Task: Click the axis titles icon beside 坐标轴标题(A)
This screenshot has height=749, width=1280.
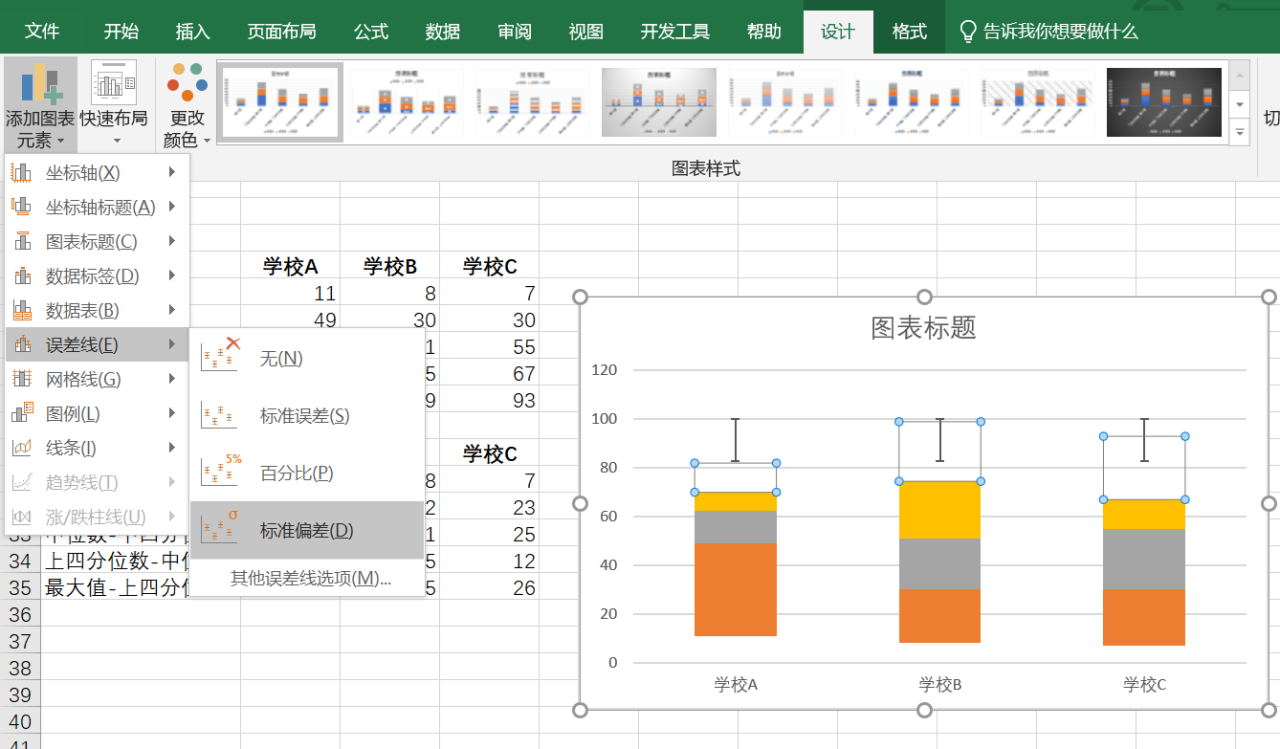Action: pyautogui.click(x=21, y=207)
